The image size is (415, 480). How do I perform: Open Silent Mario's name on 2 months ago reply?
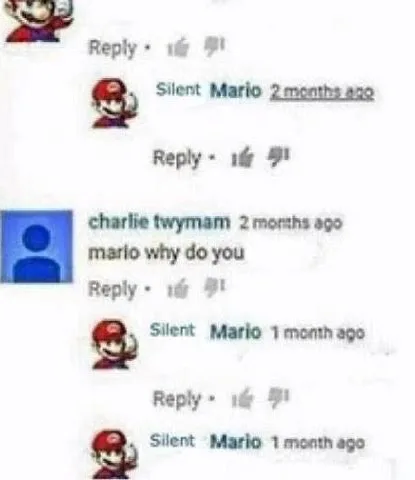[x=209, y=90]
